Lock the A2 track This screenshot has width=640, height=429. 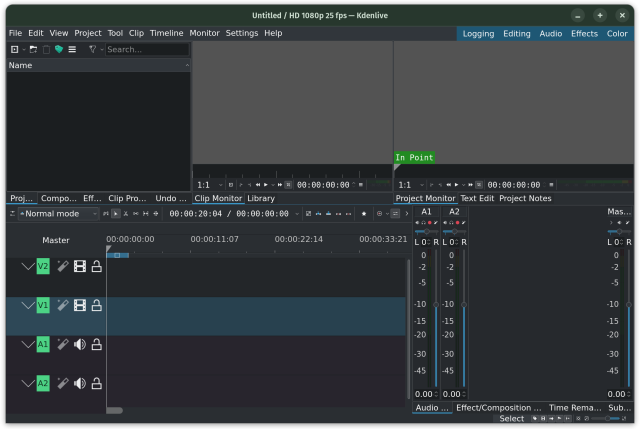[x=97, y=383]
